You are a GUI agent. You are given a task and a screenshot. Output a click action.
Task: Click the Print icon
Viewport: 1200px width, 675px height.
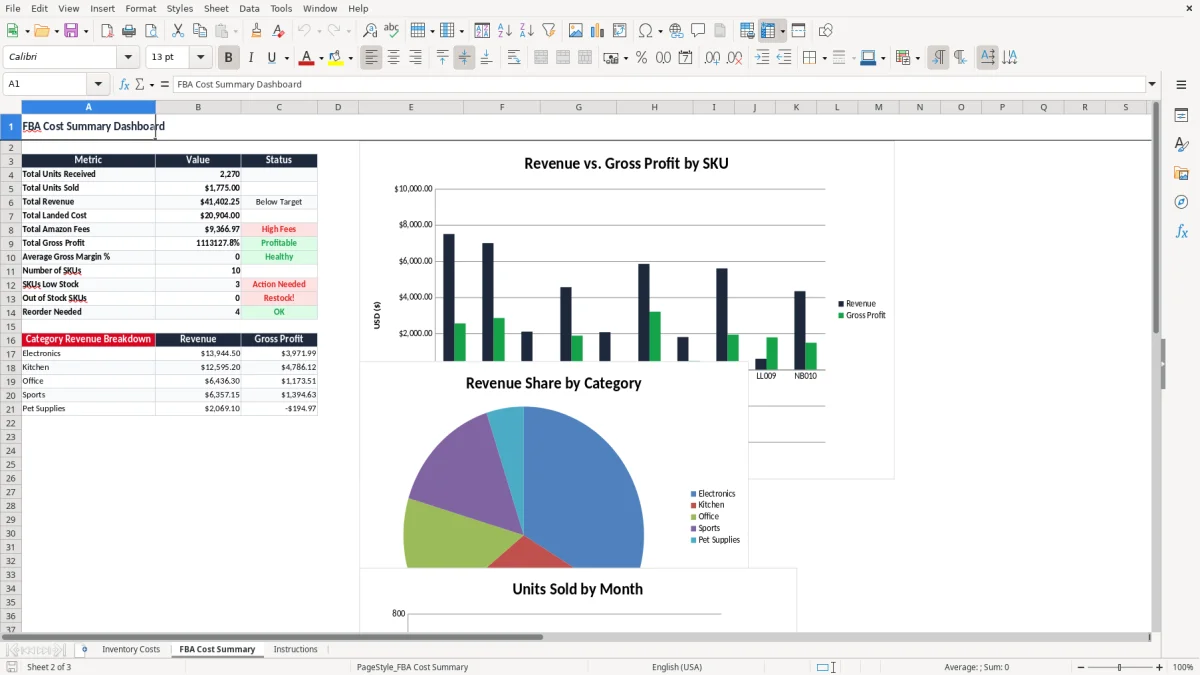129,31
